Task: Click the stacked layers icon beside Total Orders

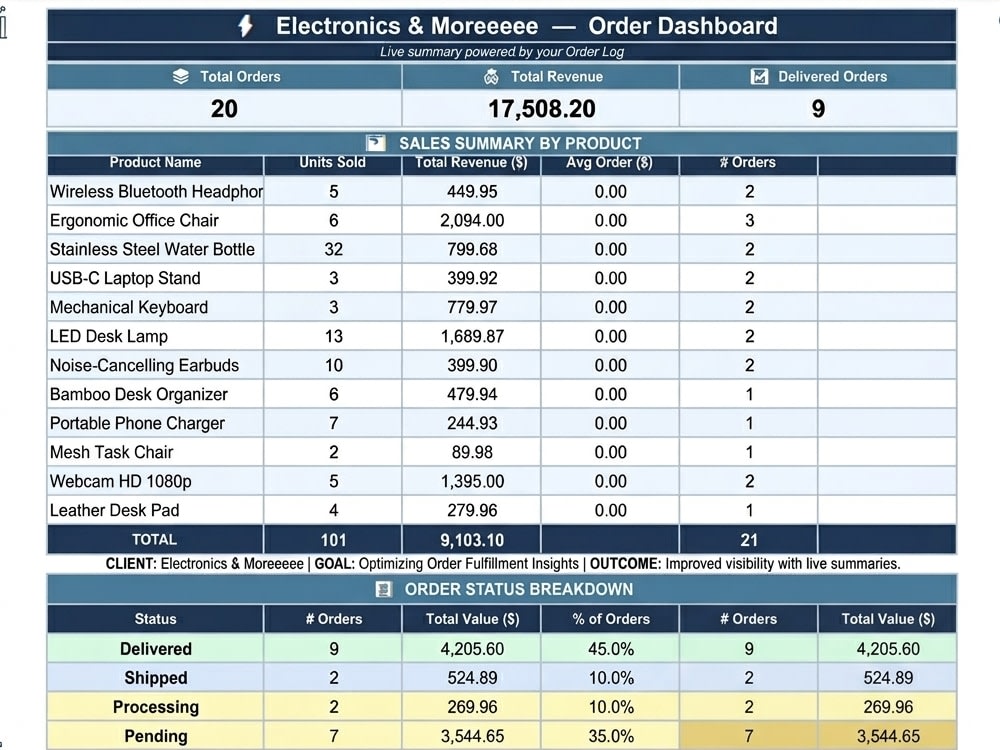Action: click(180, 77)
